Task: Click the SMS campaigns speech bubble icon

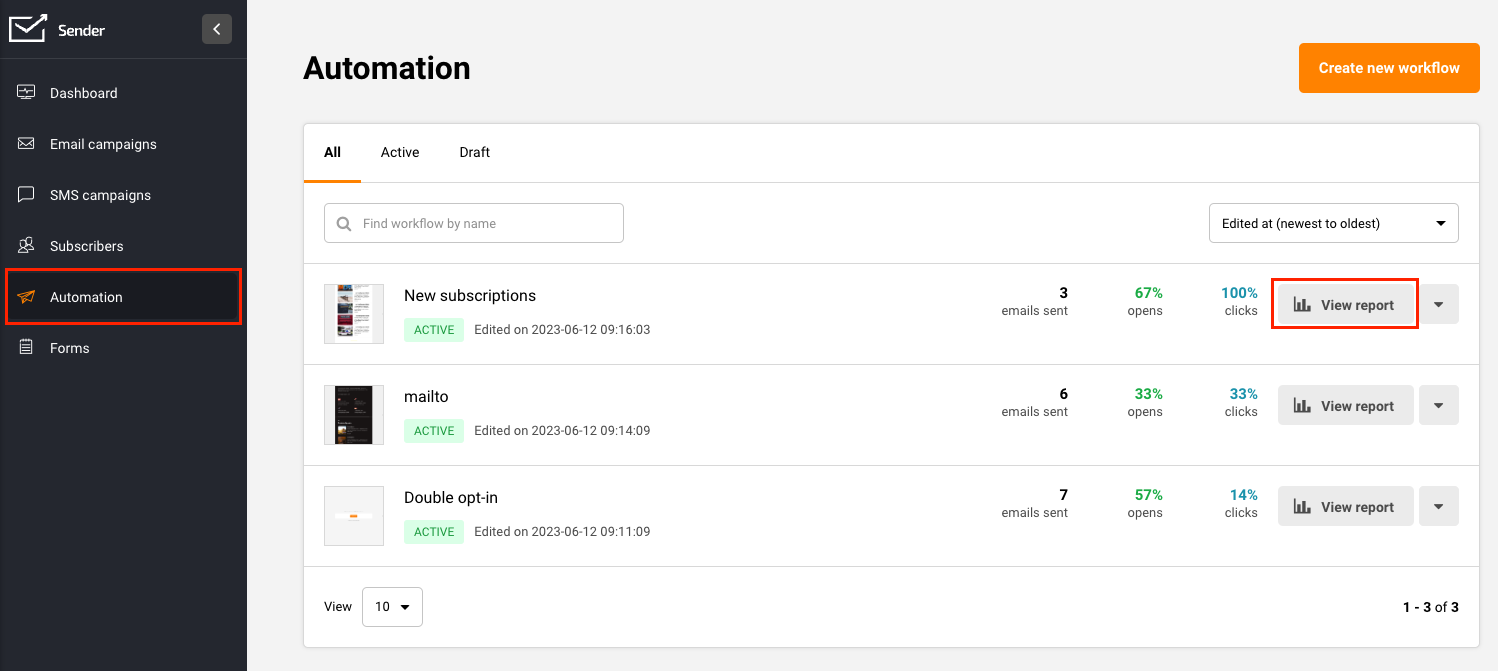Action: tap(27, 195)
